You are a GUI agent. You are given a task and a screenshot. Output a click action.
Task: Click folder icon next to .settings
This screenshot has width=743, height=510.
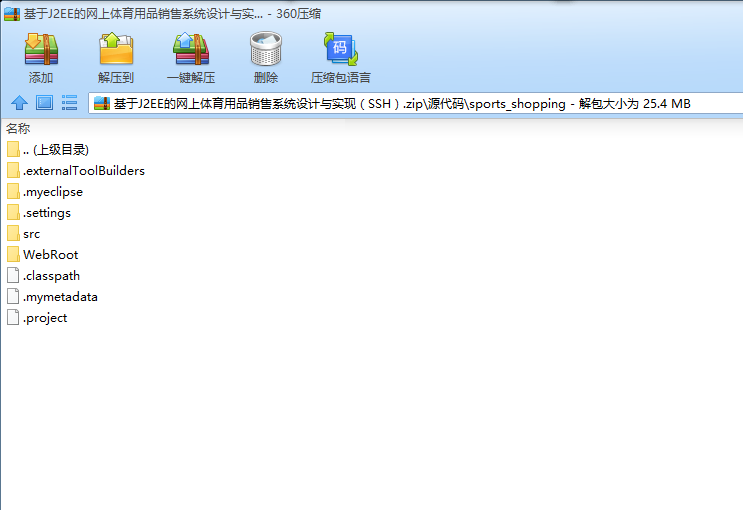[x=13, y=212]
